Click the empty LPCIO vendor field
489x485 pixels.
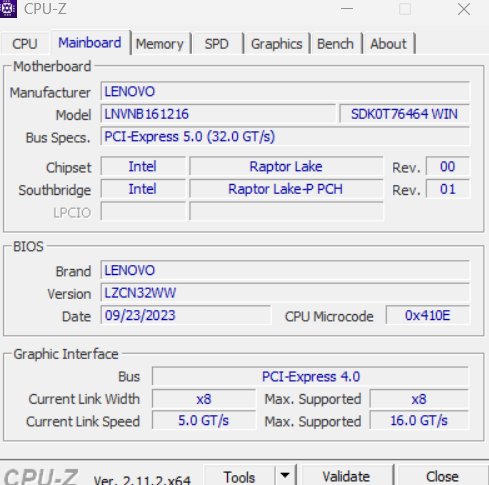pyautogui.click(x=143, y=211)
